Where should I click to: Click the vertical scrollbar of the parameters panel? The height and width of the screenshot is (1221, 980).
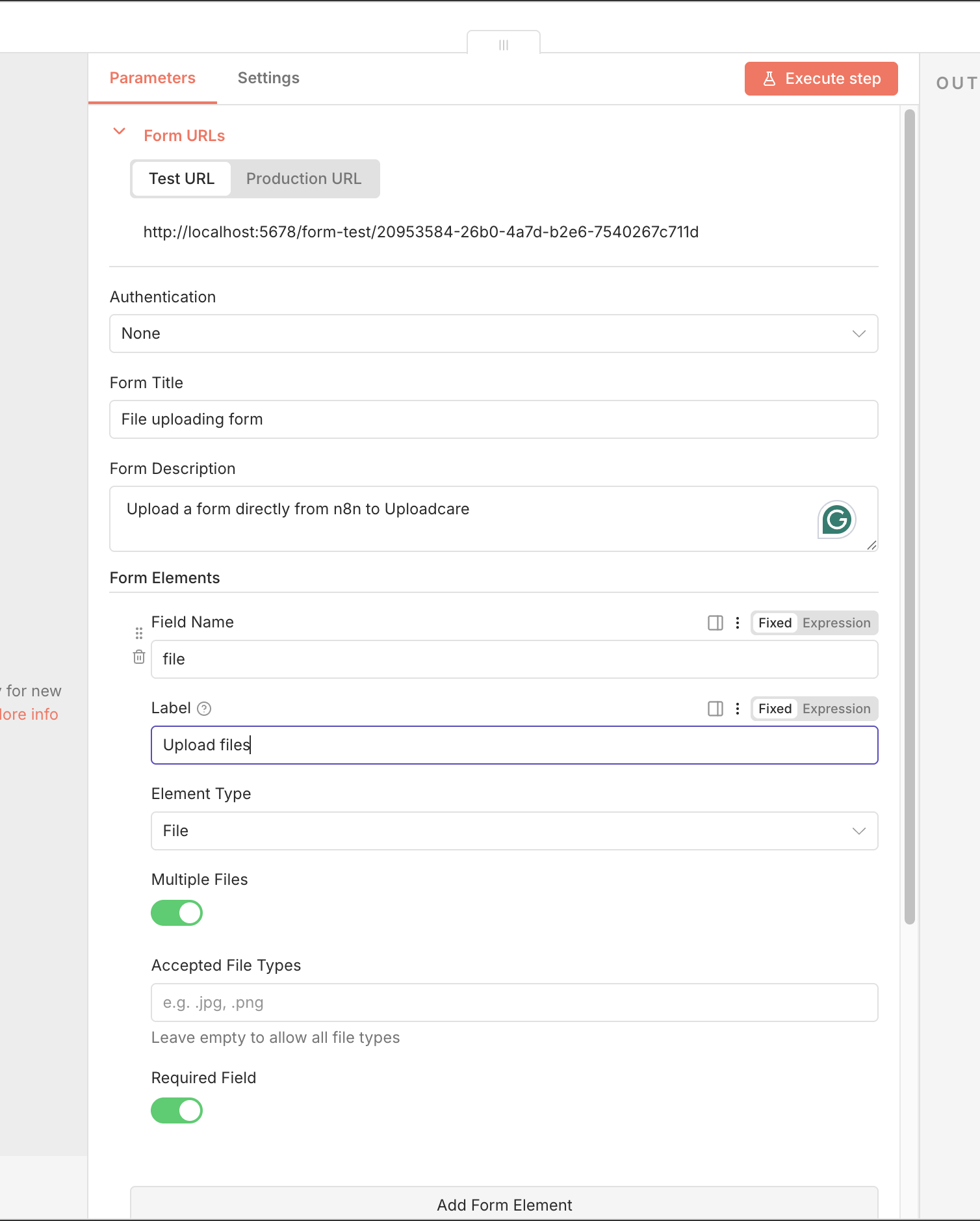(x=909, y=520)
